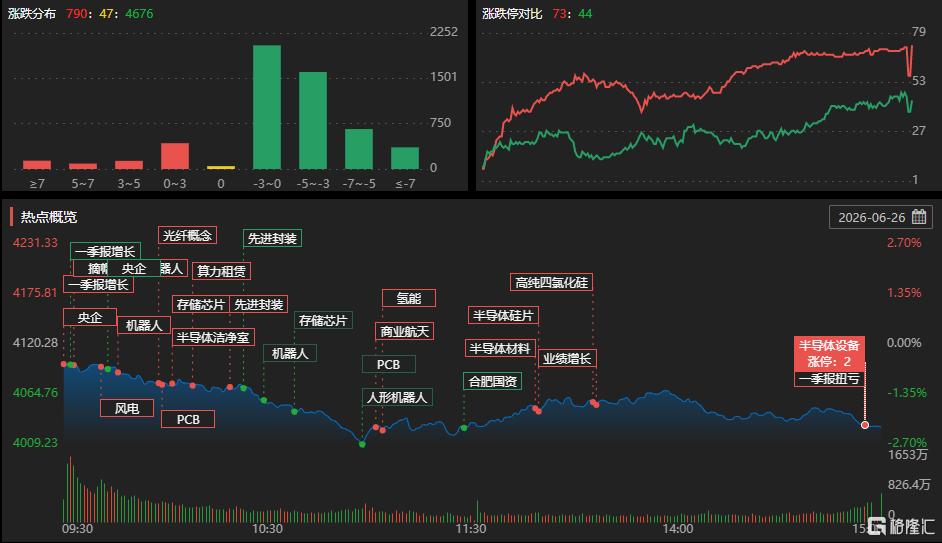Click the white-ringed marker under 半导体设备
942x543 pixels.
tap(865, 425)
